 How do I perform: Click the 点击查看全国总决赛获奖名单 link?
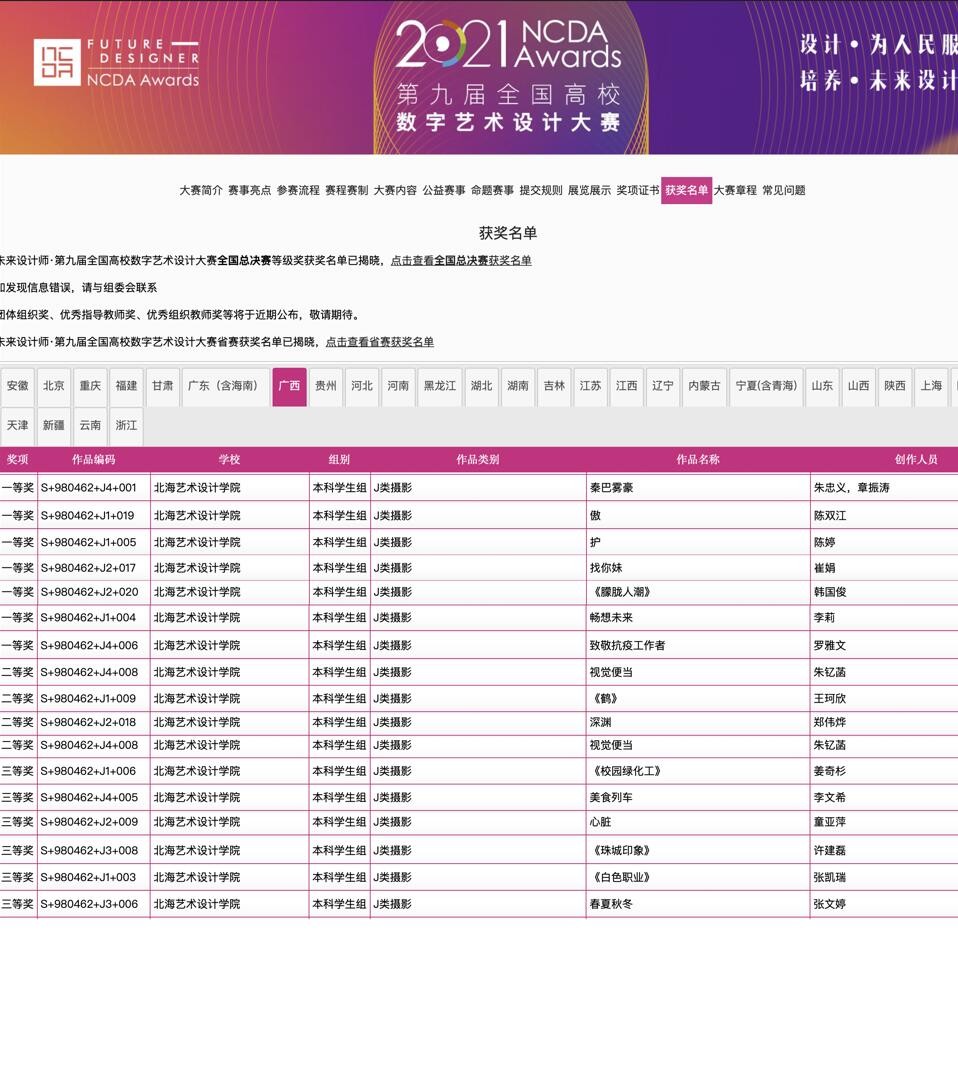pyautogui.click(x=461, y=260)
